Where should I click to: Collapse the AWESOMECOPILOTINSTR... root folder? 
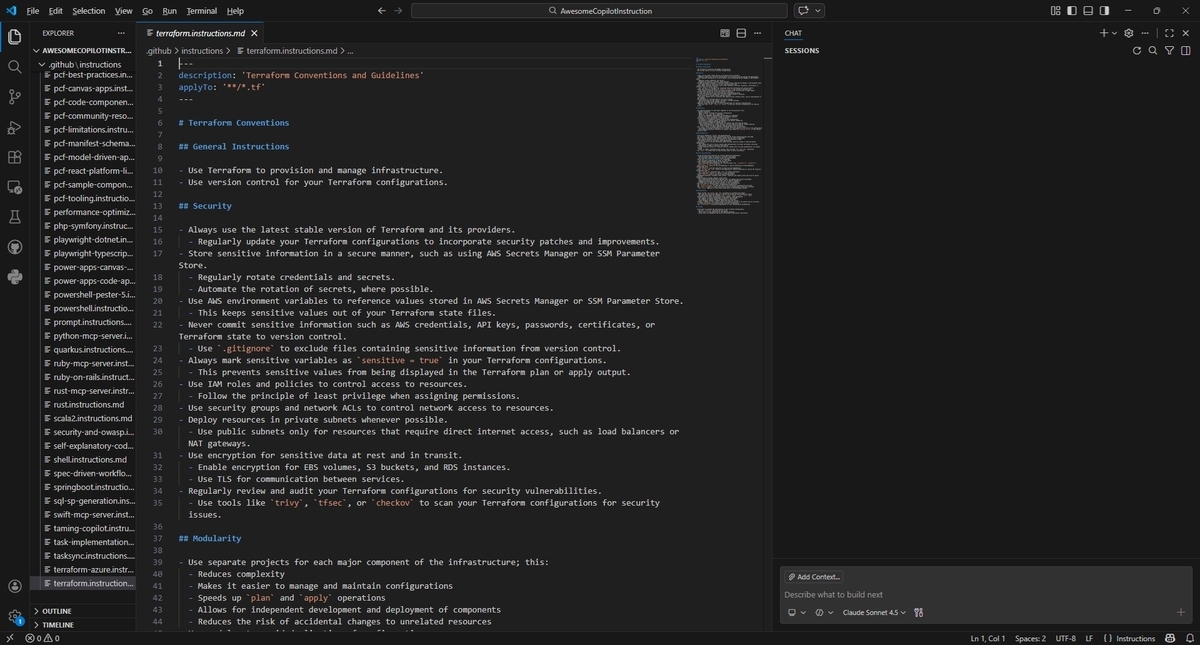(x=83, y=50)
